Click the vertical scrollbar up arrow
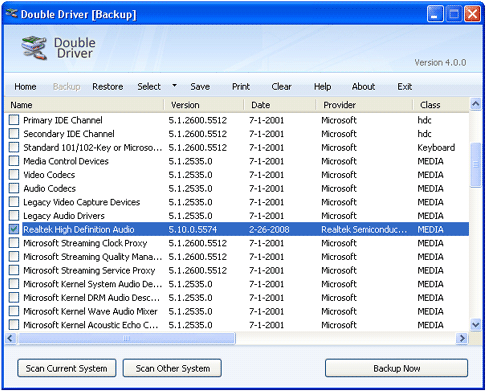The height and width of the screenshot is (392, 486). click(x=476, y=104)
